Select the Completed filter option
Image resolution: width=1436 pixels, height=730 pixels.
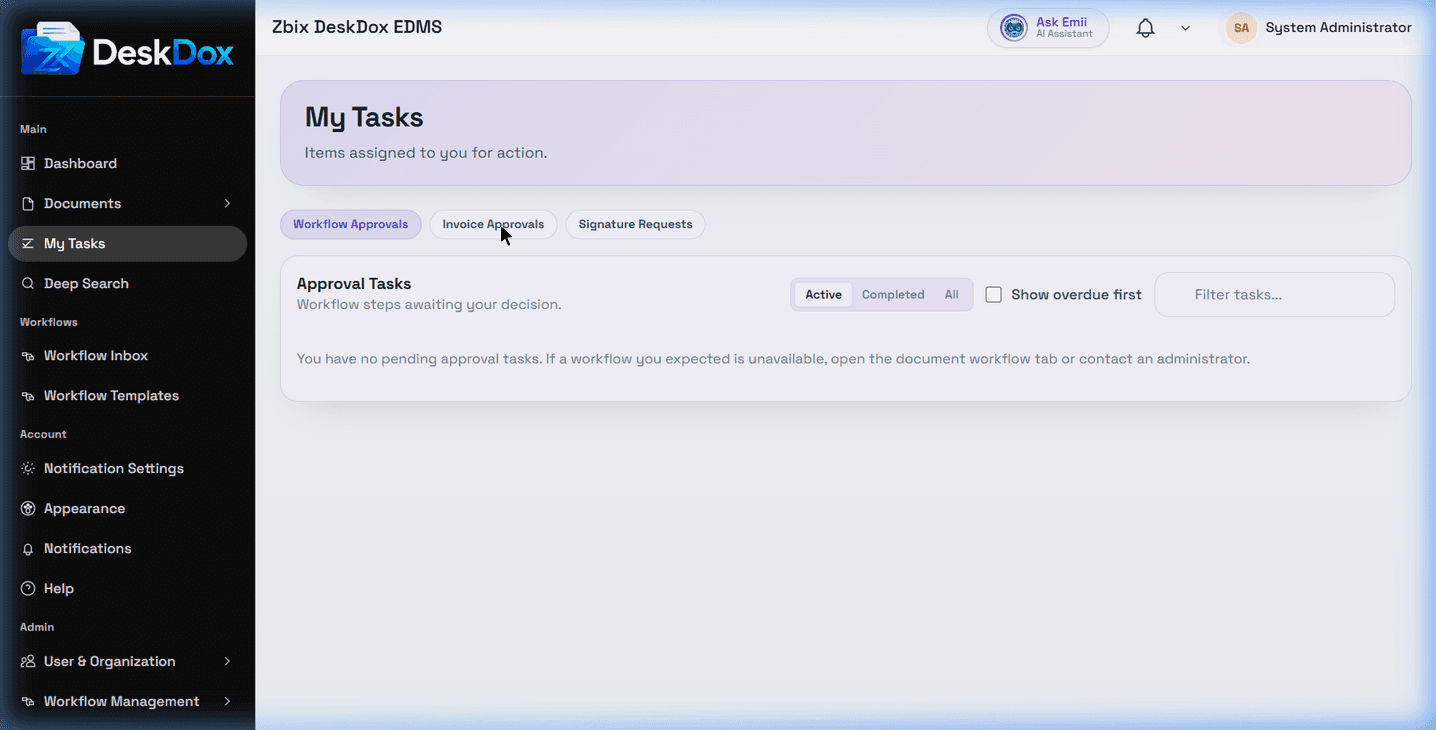point(893,295)
